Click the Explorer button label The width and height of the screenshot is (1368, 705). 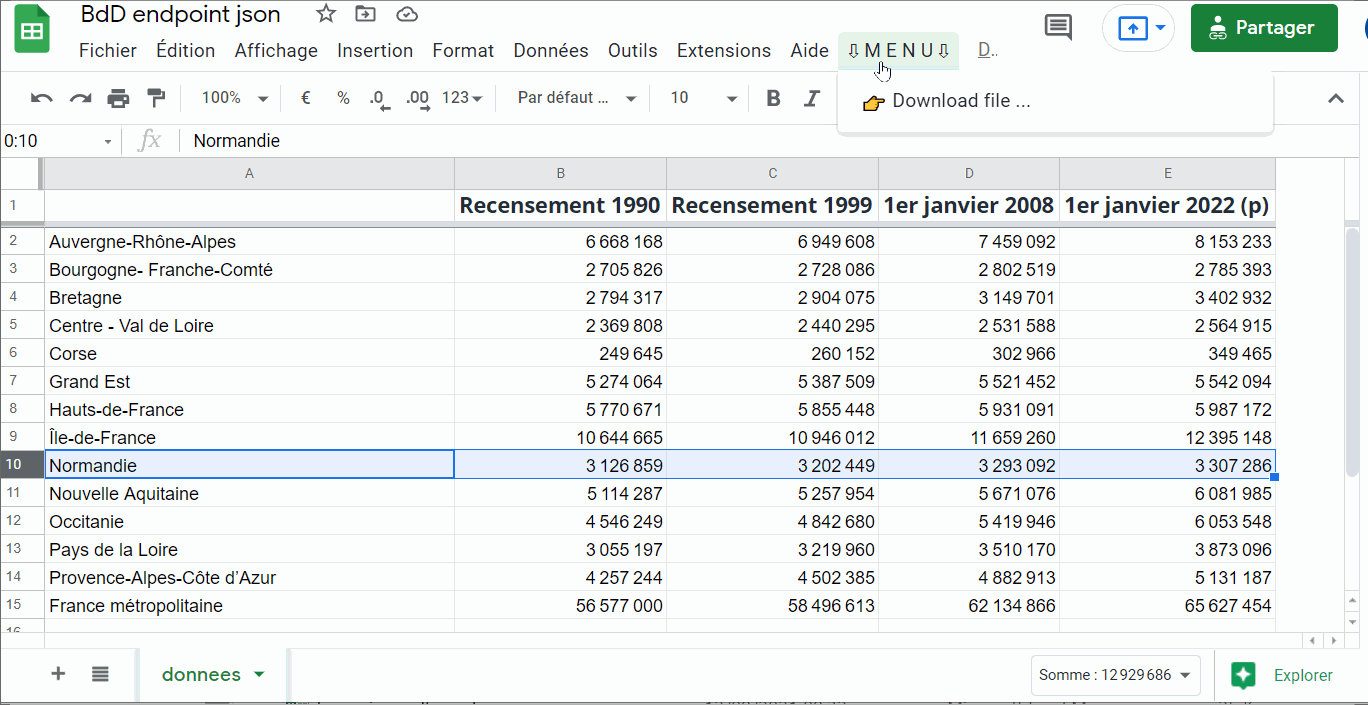point(1303,676)
